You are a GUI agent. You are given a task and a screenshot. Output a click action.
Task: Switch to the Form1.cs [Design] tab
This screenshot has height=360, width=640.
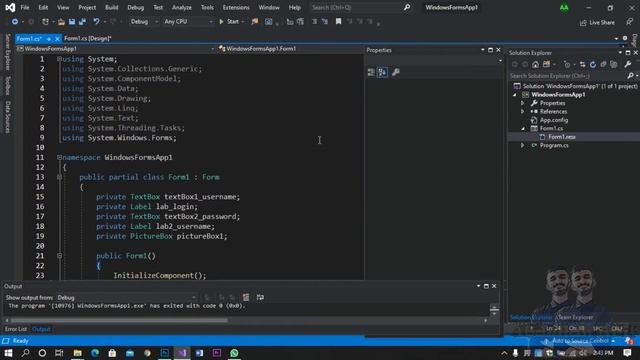88,38
